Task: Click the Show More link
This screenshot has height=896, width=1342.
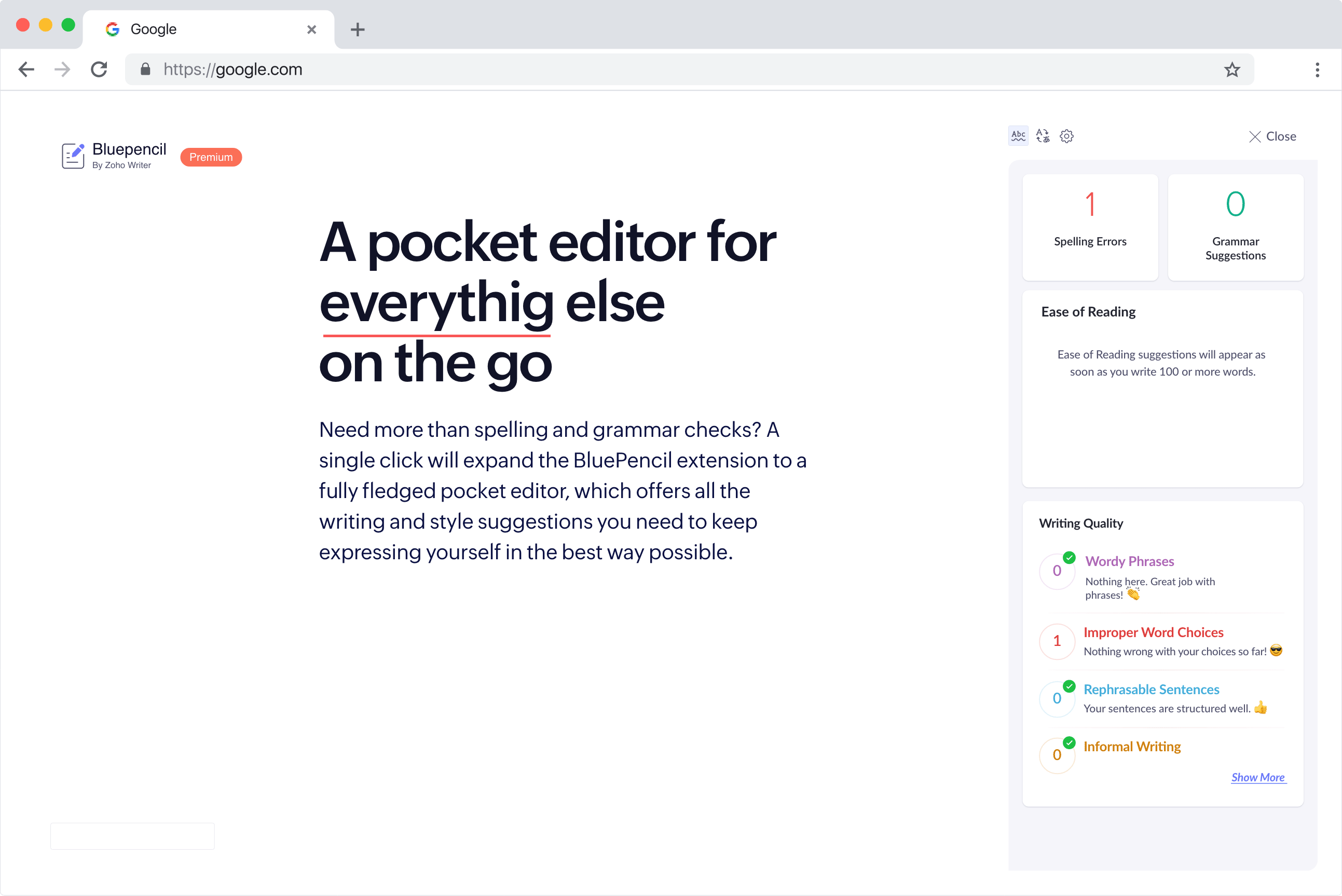Action: pyautogui.click(x=1257, y=777)
